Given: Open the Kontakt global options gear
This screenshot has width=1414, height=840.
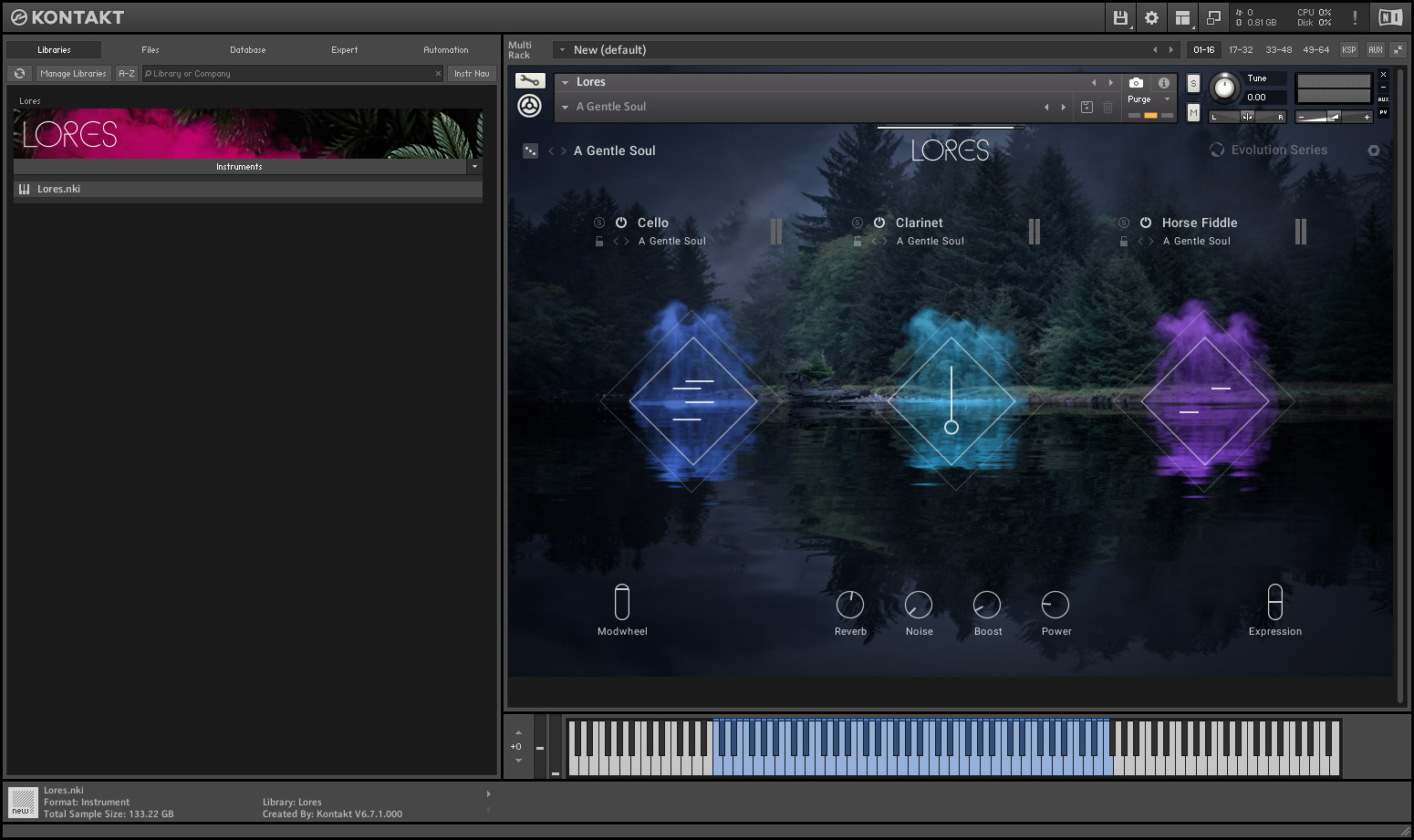Looking at the screenshot, I should tap(1151, 17).
